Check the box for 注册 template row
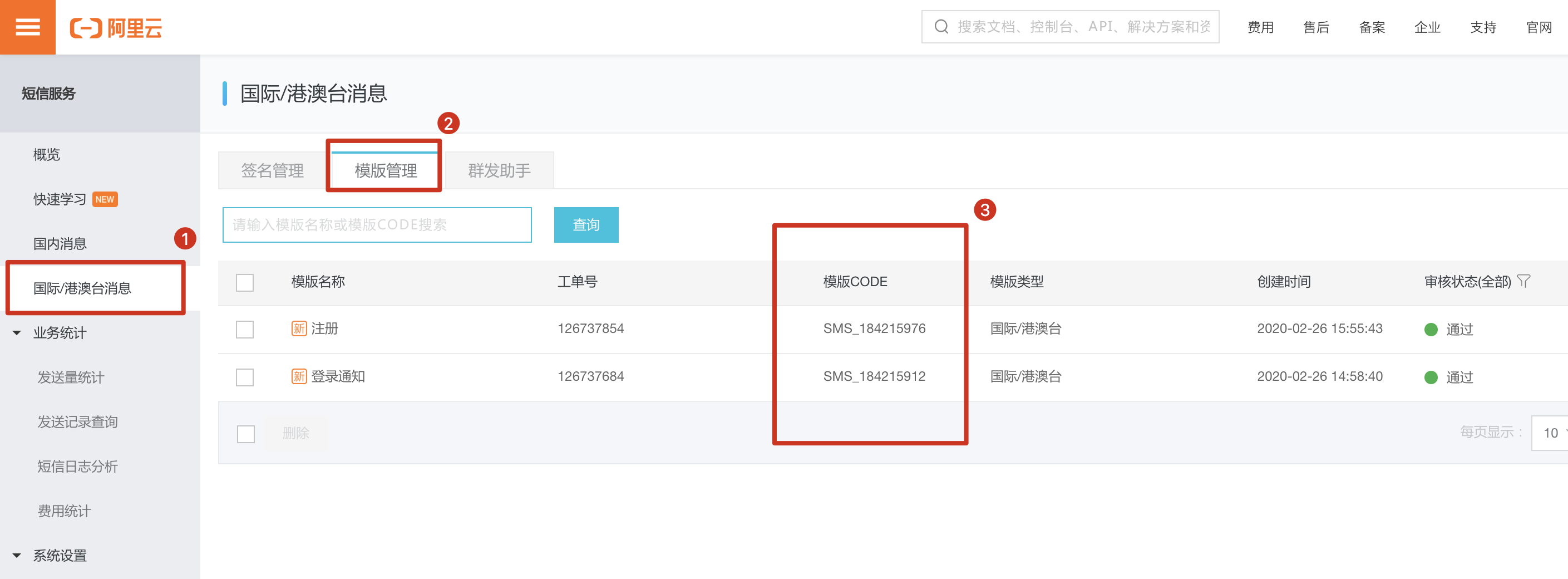 245,330
